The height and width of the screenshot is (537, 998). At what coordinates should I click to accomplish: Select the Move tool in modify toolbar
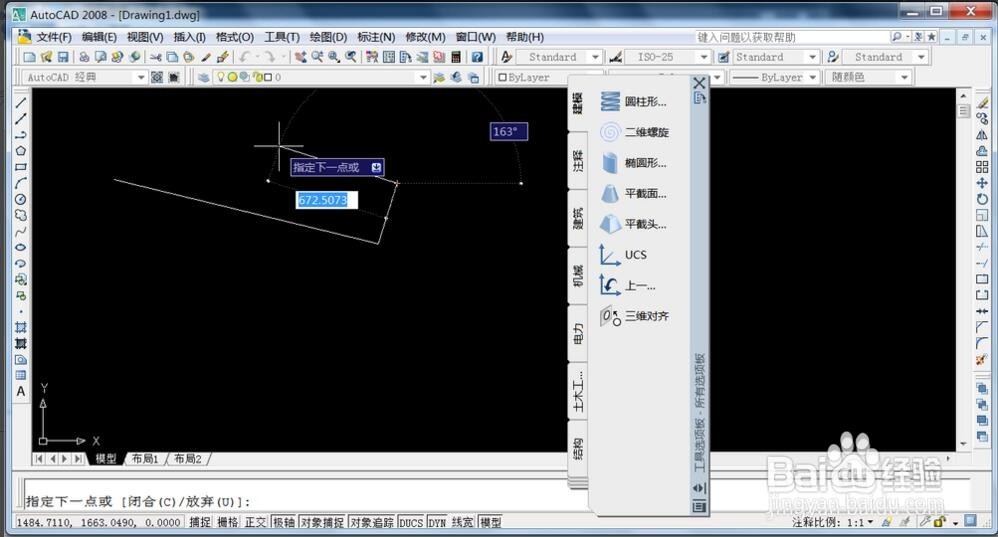tap(982, 183)
